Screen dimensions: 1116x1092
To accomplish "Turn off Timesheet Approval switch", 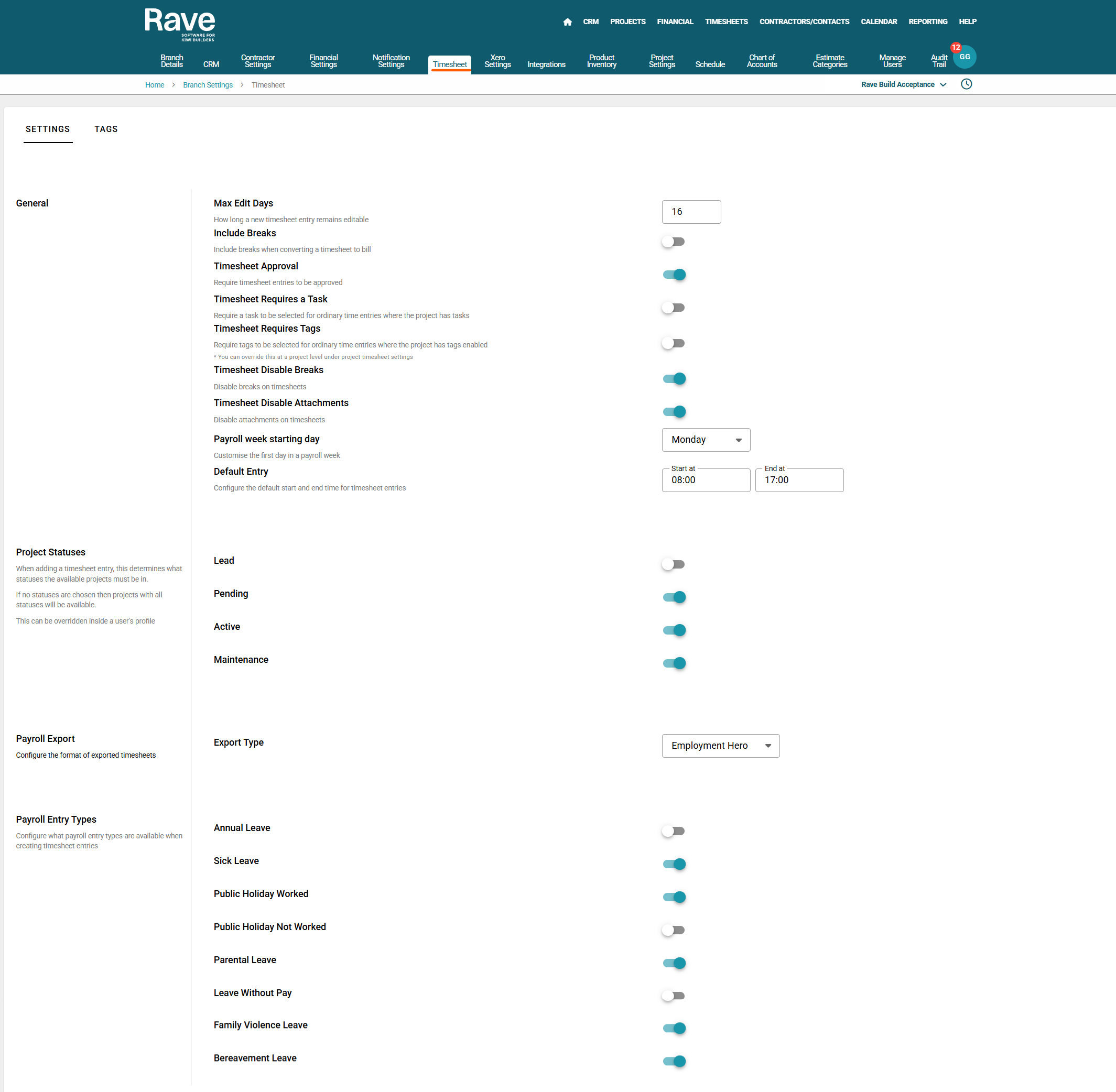I will (674, 275).
